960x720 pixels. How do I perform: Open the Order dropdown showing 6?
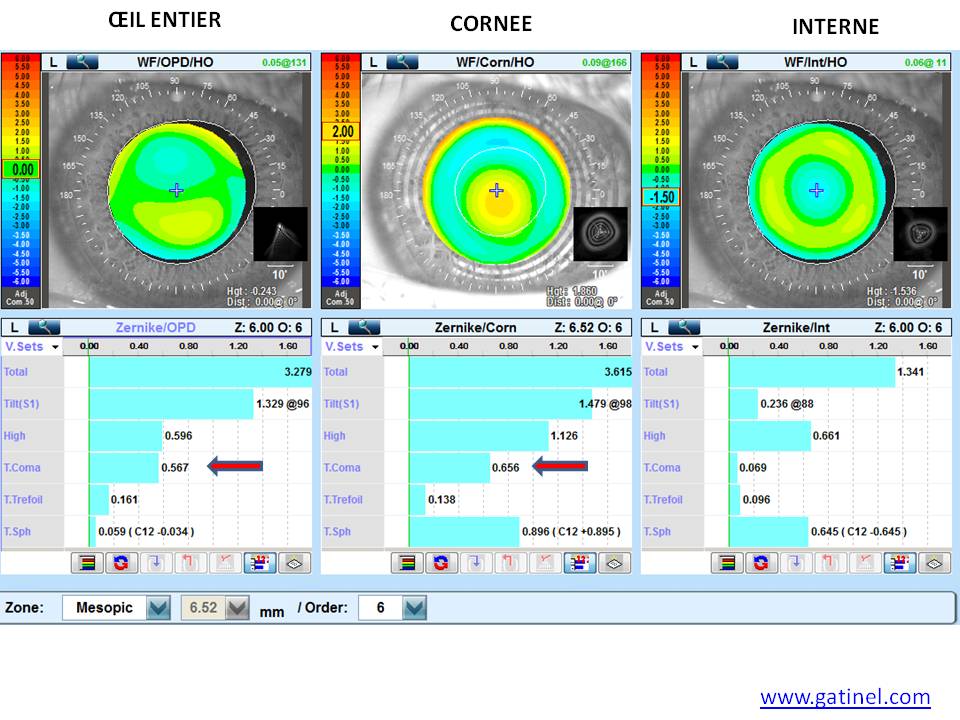(415, 608)
